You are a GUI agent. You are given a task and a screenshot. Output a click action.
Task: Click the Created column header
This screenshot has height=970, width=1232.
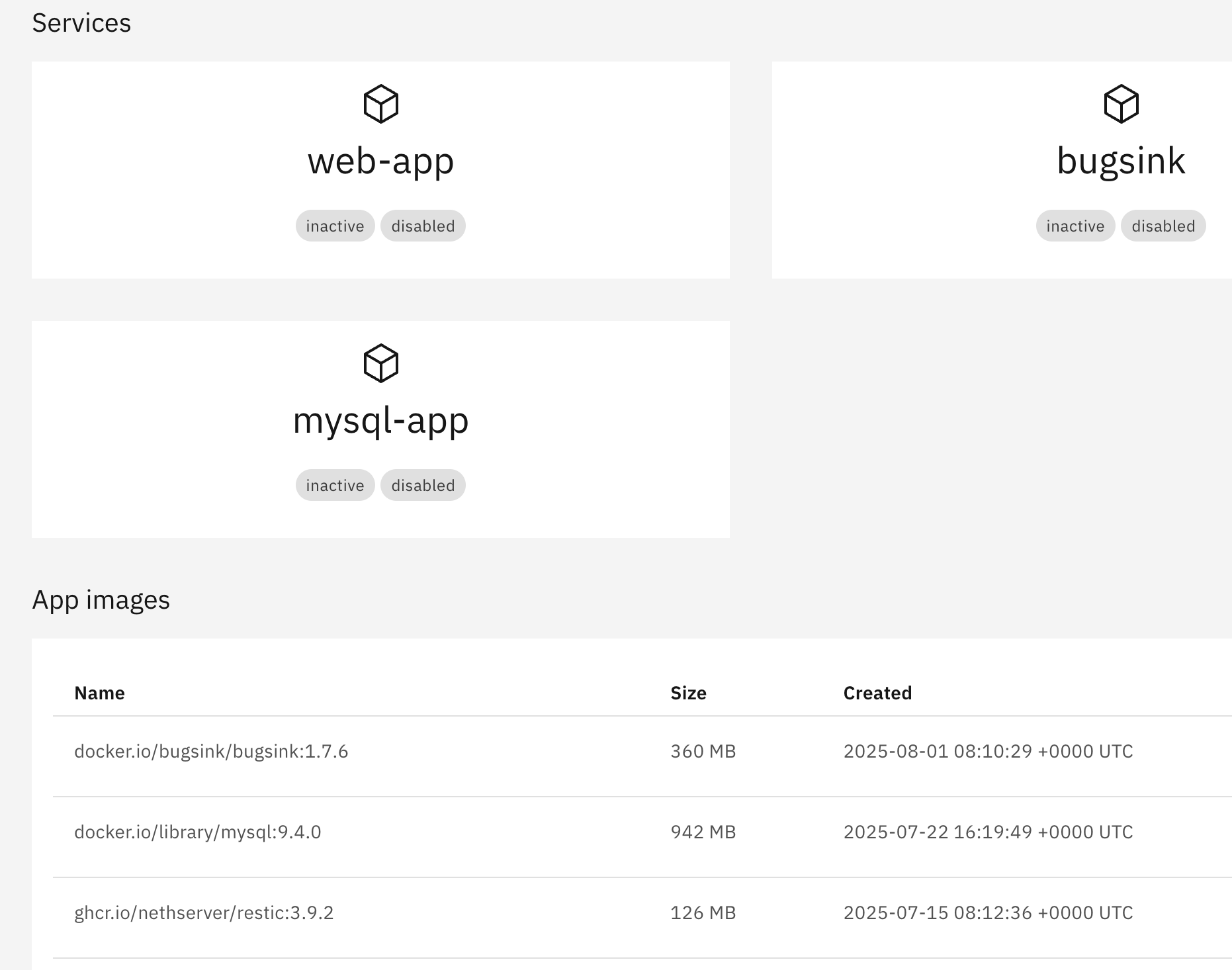point(877,693)
